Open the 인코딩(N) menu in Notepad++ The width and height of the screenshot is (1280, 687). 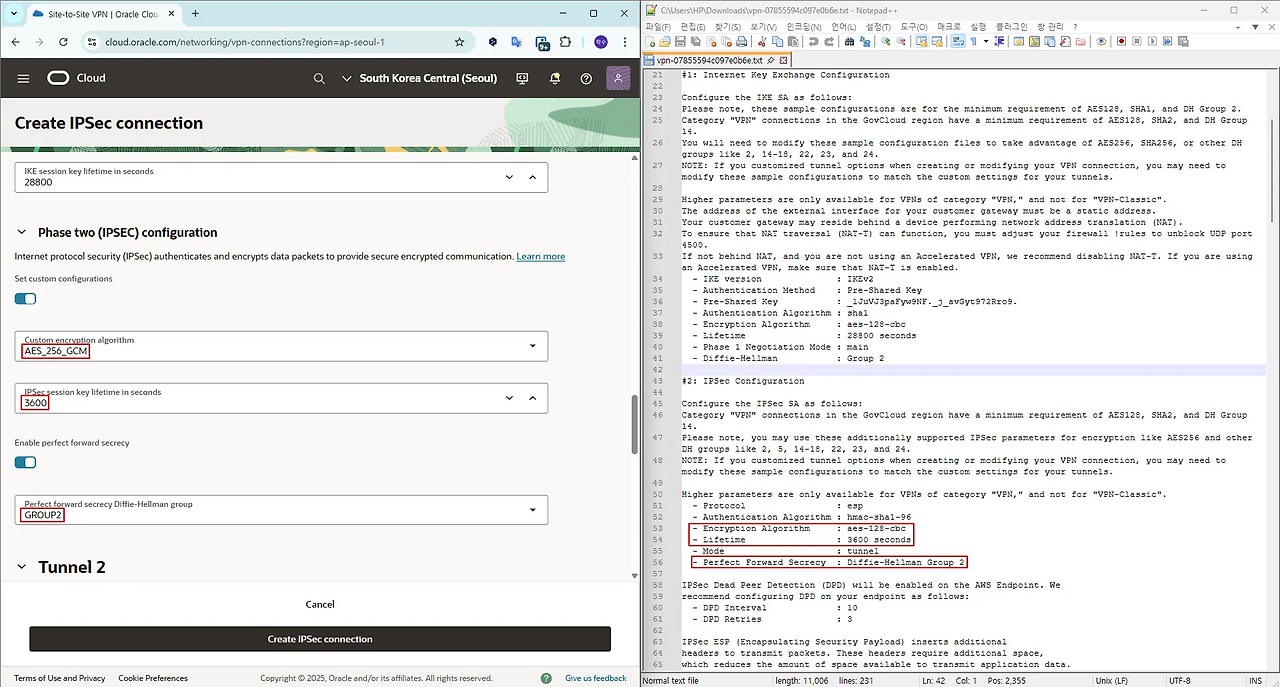click(805, 27)
